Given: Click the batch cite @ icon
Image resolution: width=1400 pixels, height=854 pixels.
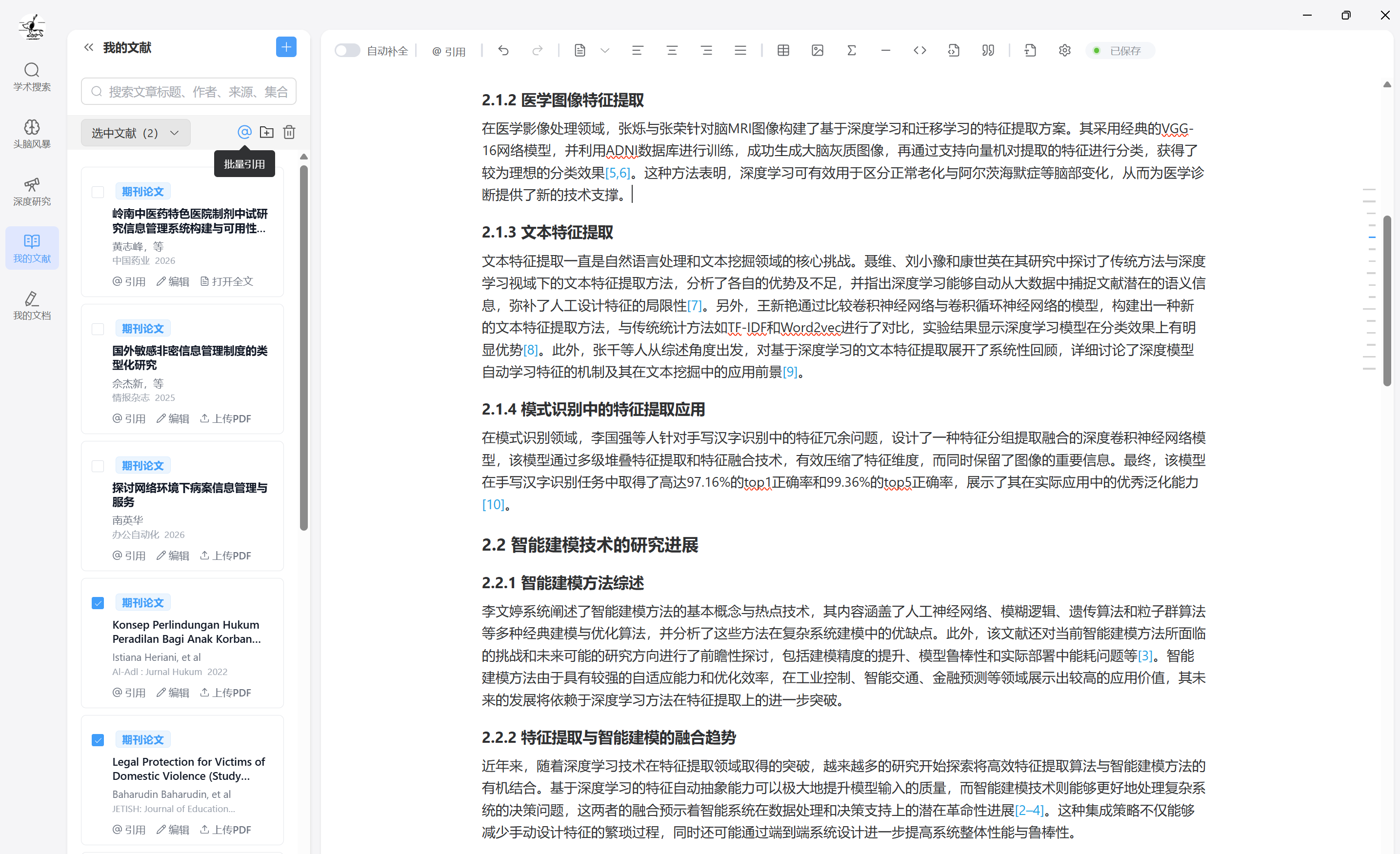Looking at the screenshot, I should 244,132.
